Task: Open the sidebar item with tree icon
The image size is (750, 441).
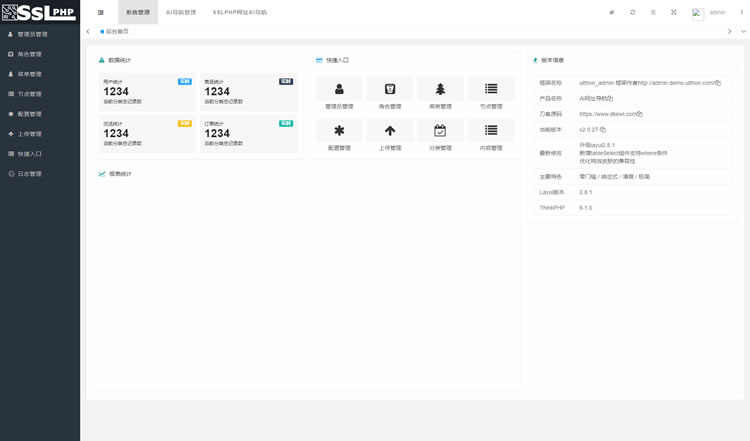Action: (x=40, y=74)
